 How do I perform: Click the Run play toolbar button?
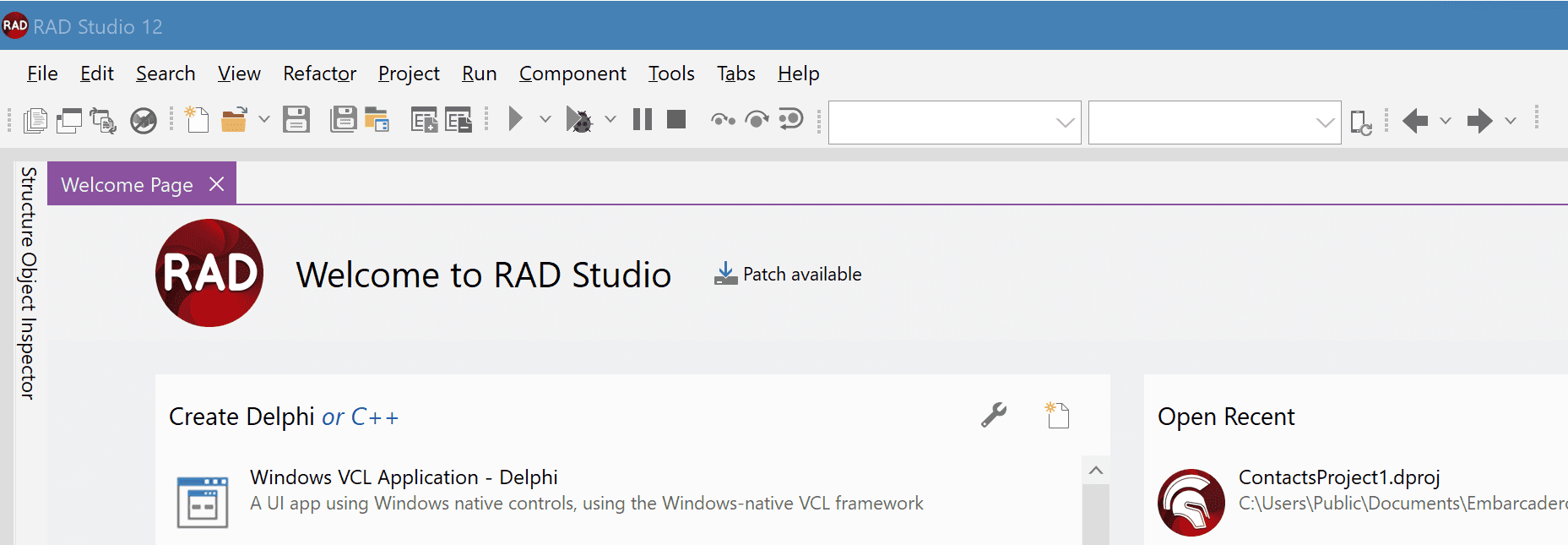tap(515, 119)
